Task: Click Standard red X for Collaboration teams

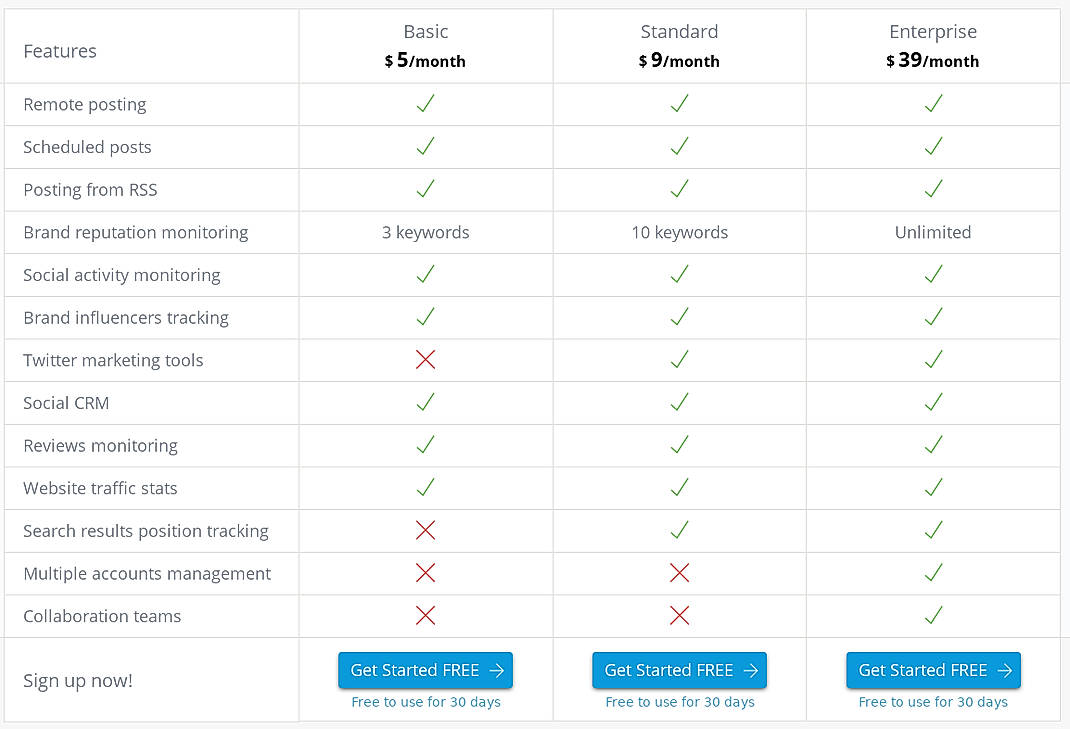Action: pyautogui.click(x=680, y=616)
